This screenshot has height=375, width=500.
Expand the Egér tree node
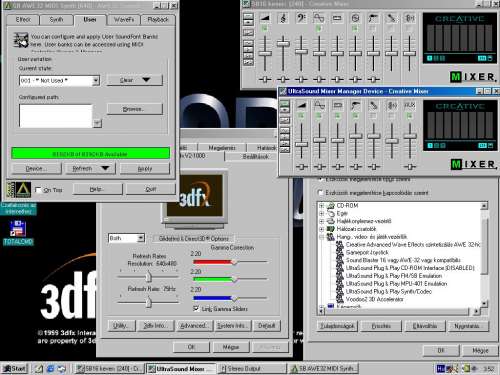click(x=321, y=213)
